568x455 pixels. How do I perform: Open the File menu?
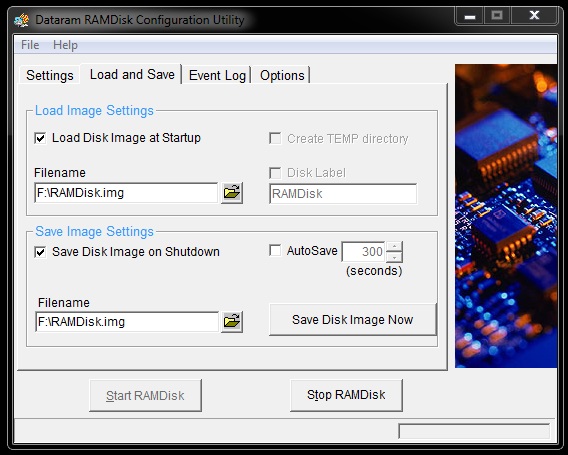[30, 45]
